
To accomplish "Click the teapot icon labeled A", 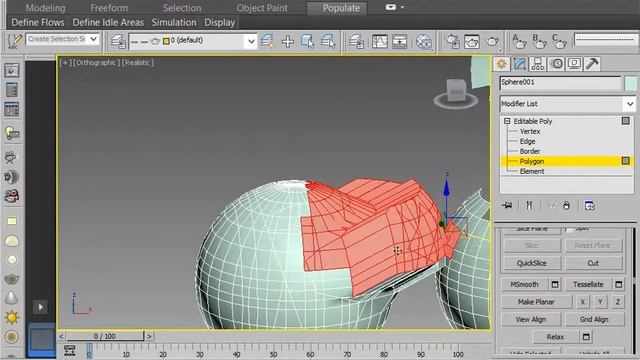I will tap(519, 41).
